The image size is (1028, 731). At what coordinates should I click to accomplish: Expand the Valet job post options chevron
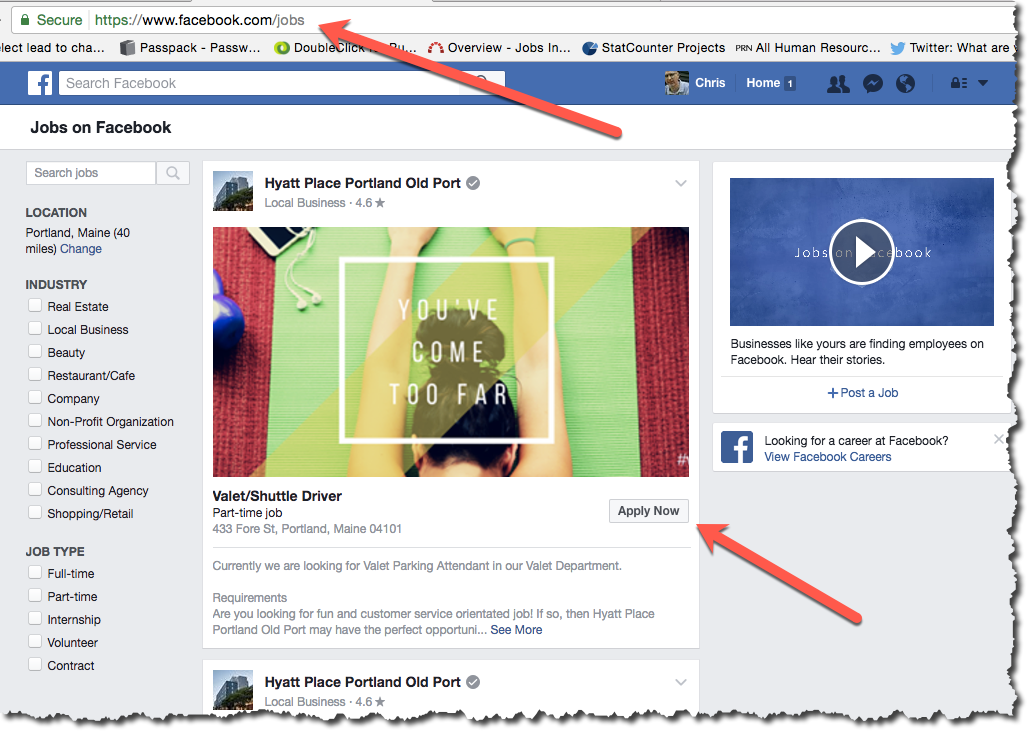(681, 183)
